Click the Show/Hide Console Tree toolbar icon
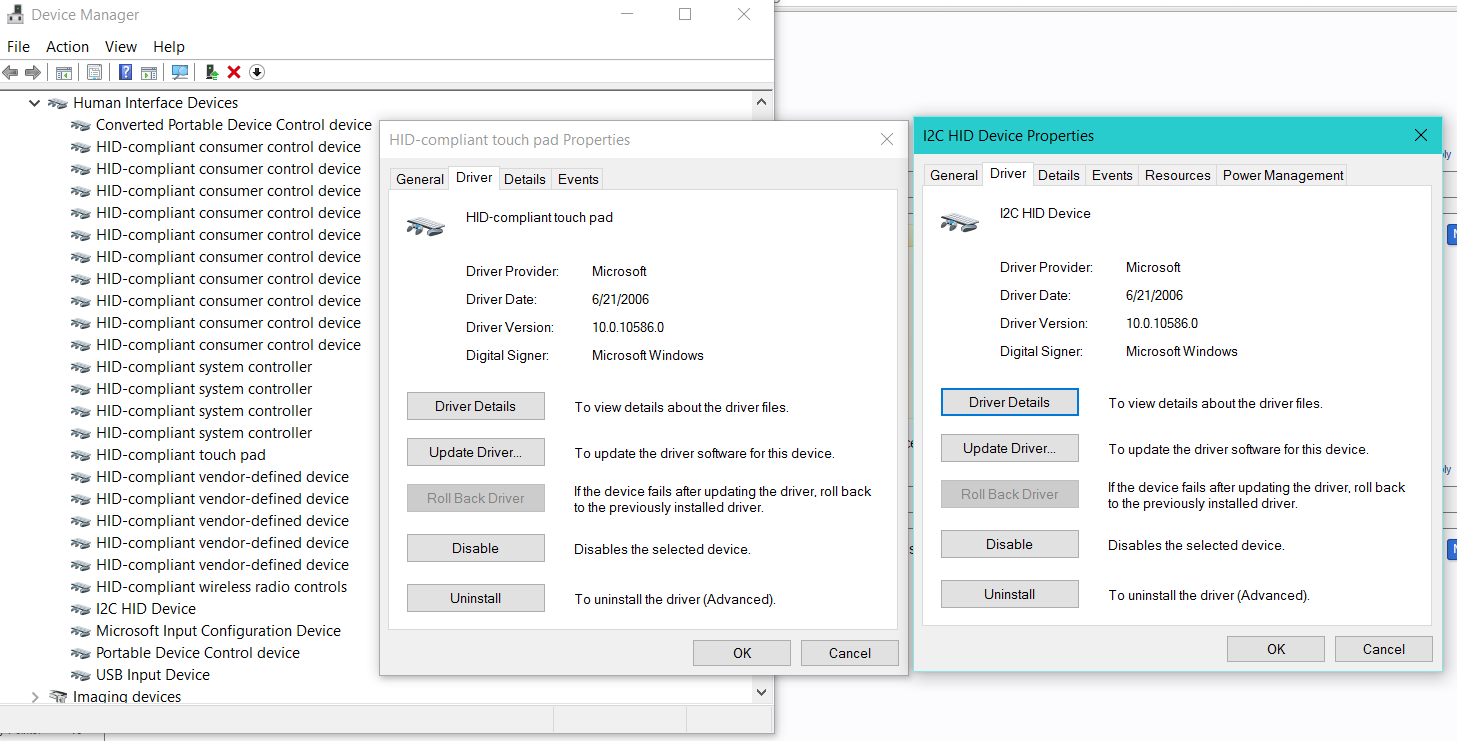This screenshot has width=1457, height=741. [63, 72]
